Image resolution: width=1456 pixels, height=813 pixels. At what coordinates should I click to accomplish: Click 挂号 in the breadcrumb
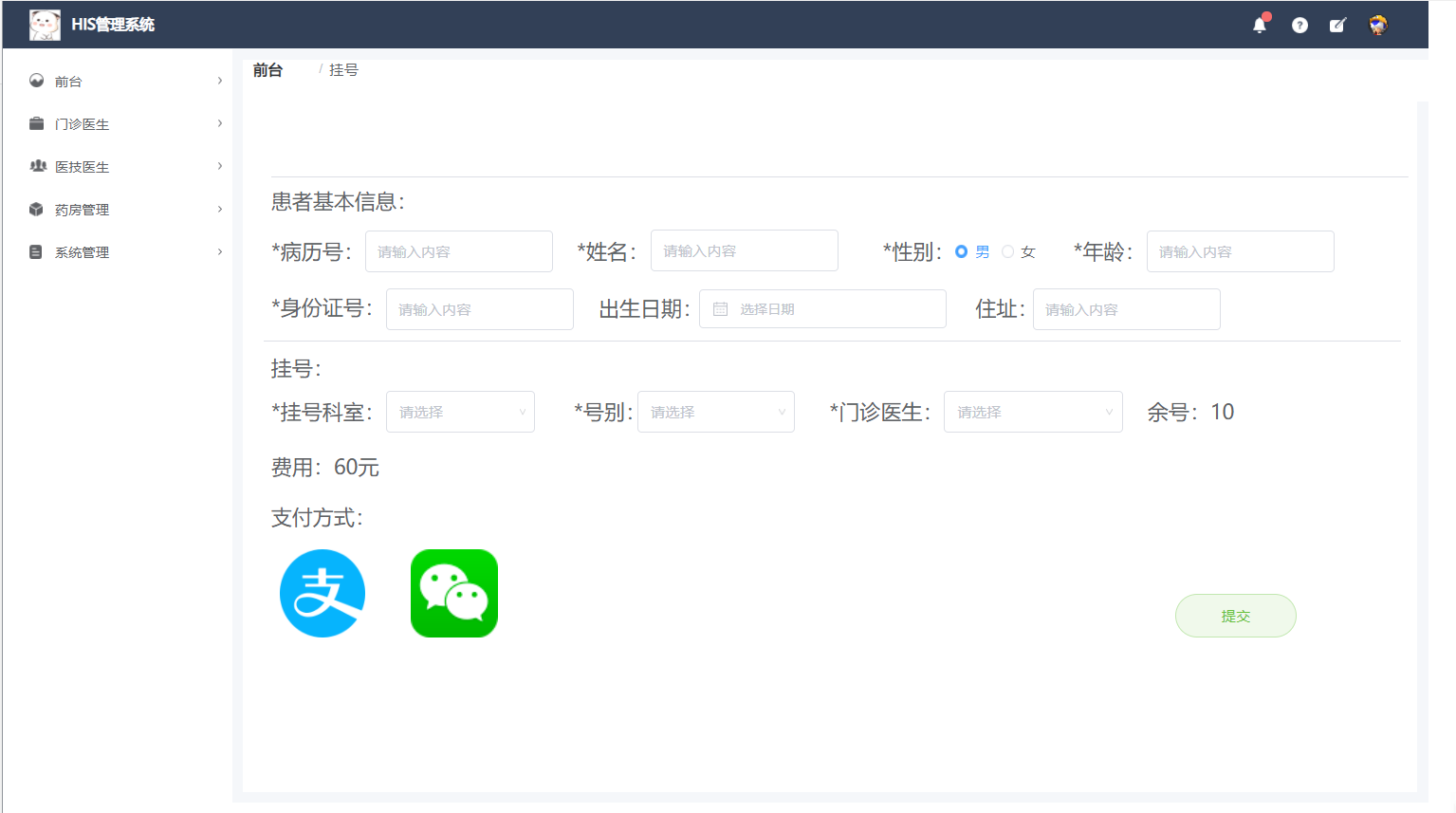(343, 70)
